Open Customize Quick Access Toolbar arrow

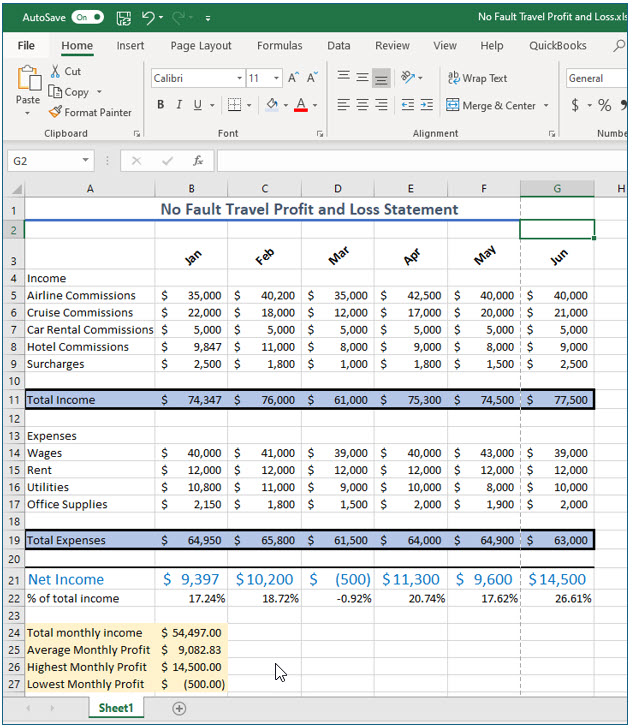point(208,19)
